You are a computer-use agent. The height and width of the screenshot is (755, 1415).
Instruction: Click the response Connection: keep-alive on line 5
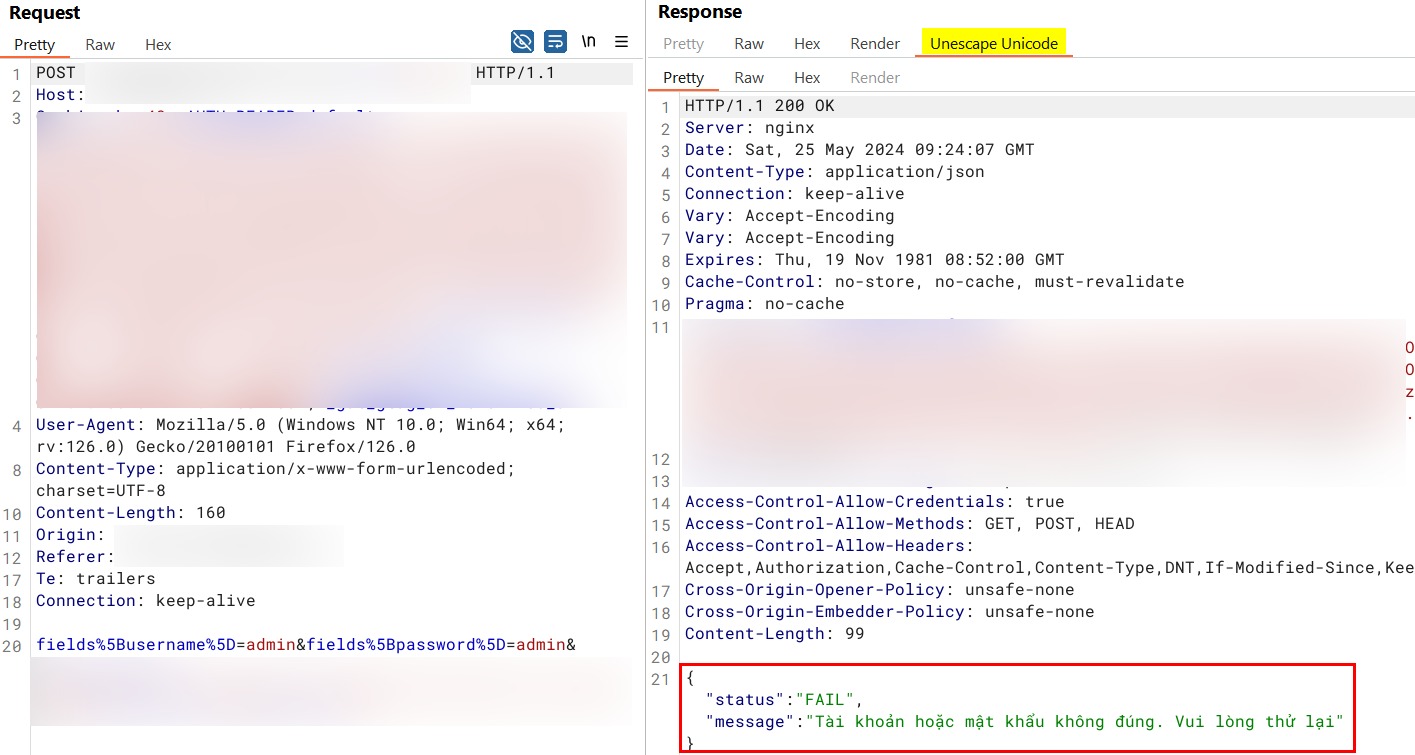tap(795, 194)
